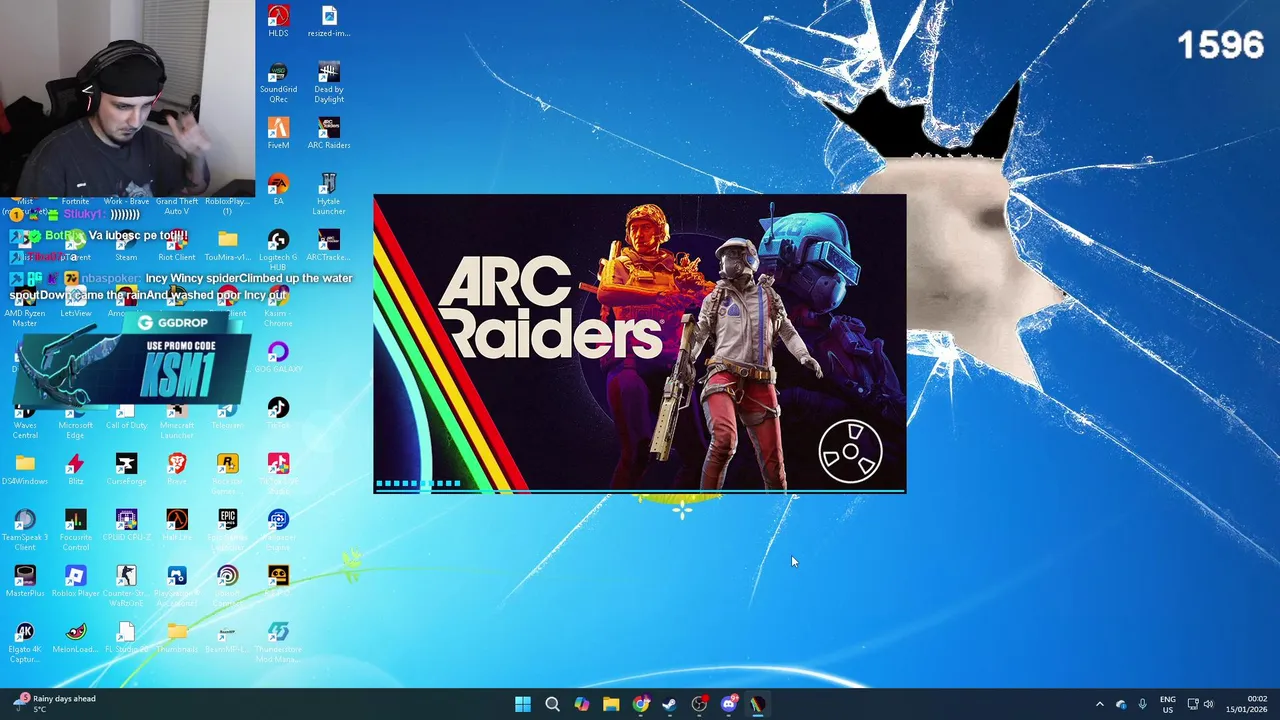Select the Thunderstore Mod Manager icon
1280x720 pixels.
[x=278, y=642]
